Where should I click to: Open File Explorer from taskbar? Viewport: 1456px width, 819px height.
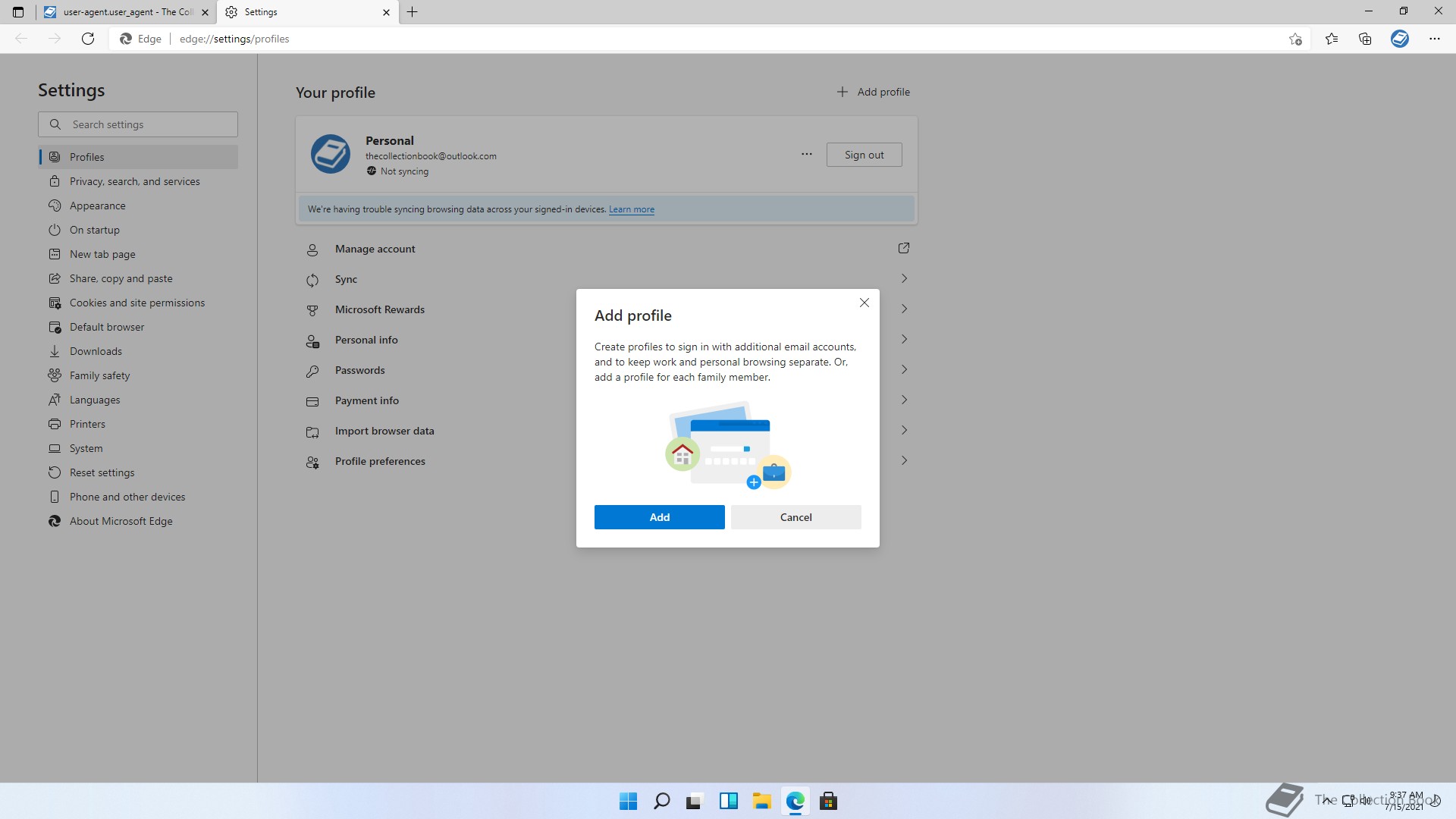point(761,801)
